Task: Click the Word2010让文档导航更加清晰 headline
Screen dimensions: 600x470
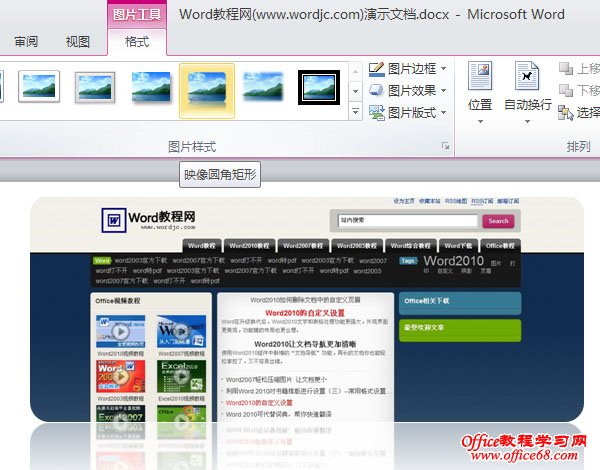Action: tap(305, 344)
